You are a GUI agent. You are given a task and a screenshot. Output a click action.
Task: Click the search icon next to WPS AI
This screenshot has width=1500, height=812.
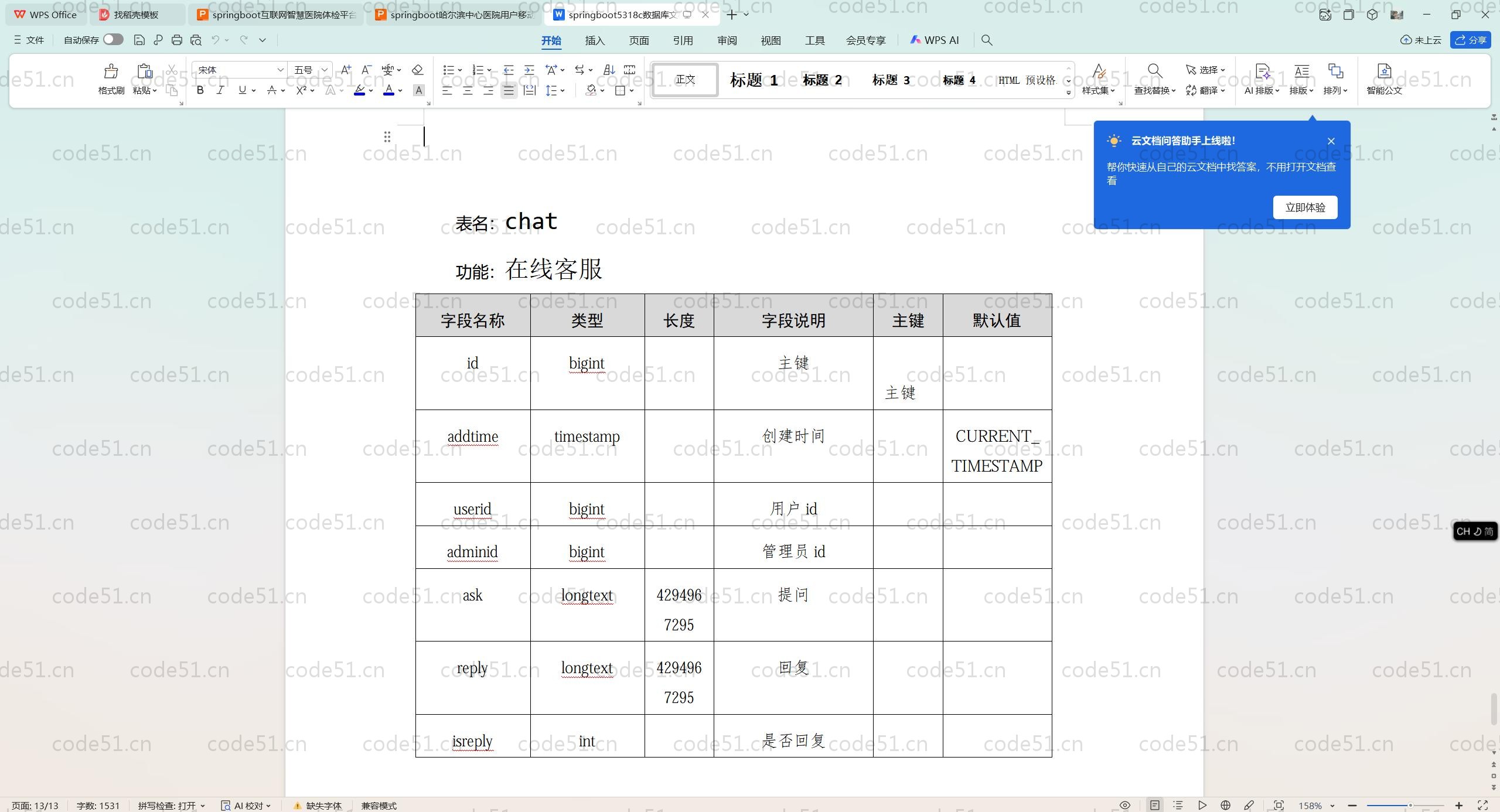tap(987, 40)
